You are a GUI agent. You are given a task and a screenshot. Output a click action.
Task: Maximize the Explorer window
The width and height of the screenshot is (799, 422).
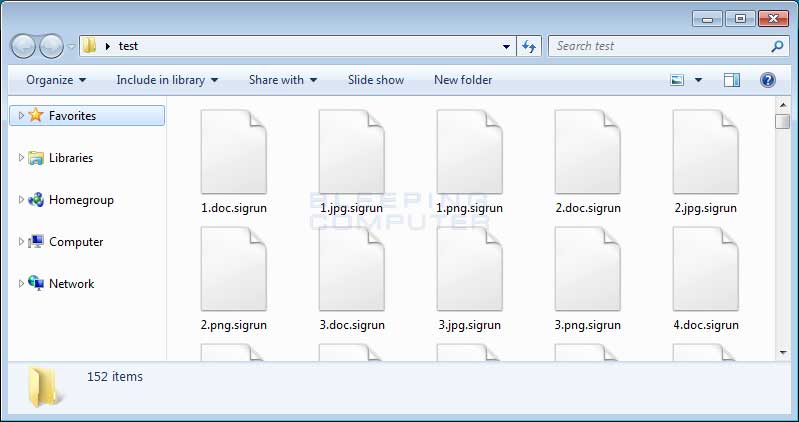[x=740, y=19]
